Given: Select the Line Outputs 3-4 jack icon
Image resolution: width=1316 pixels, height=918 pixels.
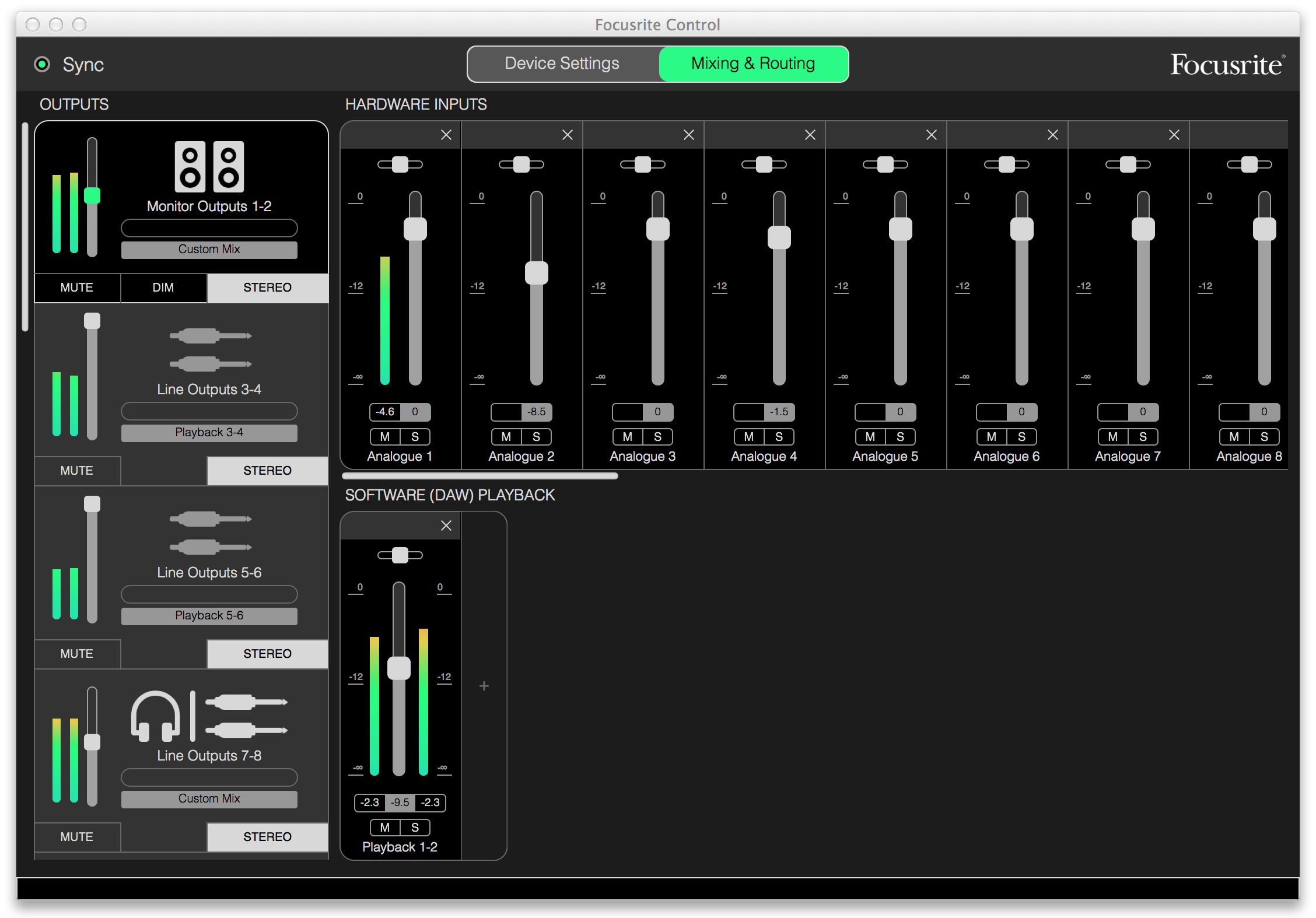Looking at the screenshot, I should (x=209, y=350).
